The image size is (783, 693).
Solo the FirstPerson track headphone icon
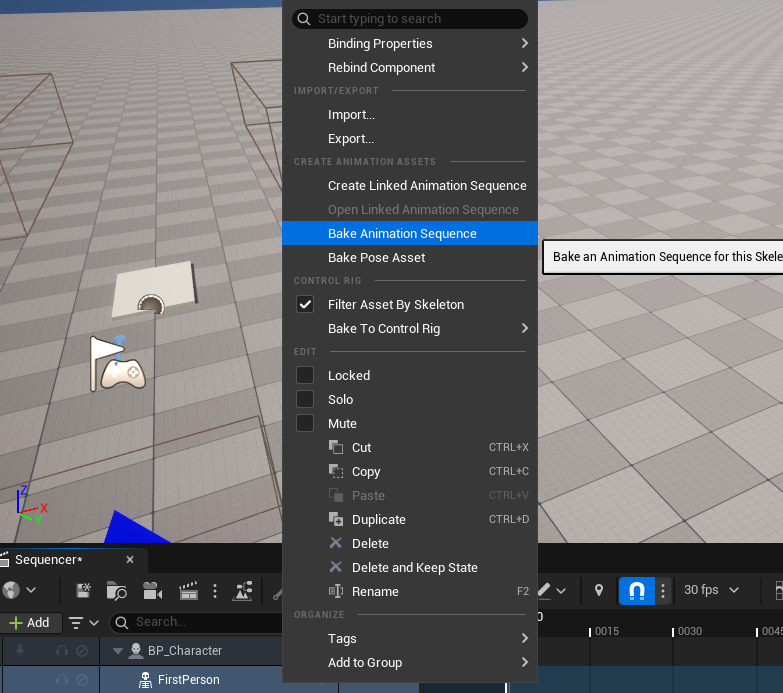click(62, 680)
